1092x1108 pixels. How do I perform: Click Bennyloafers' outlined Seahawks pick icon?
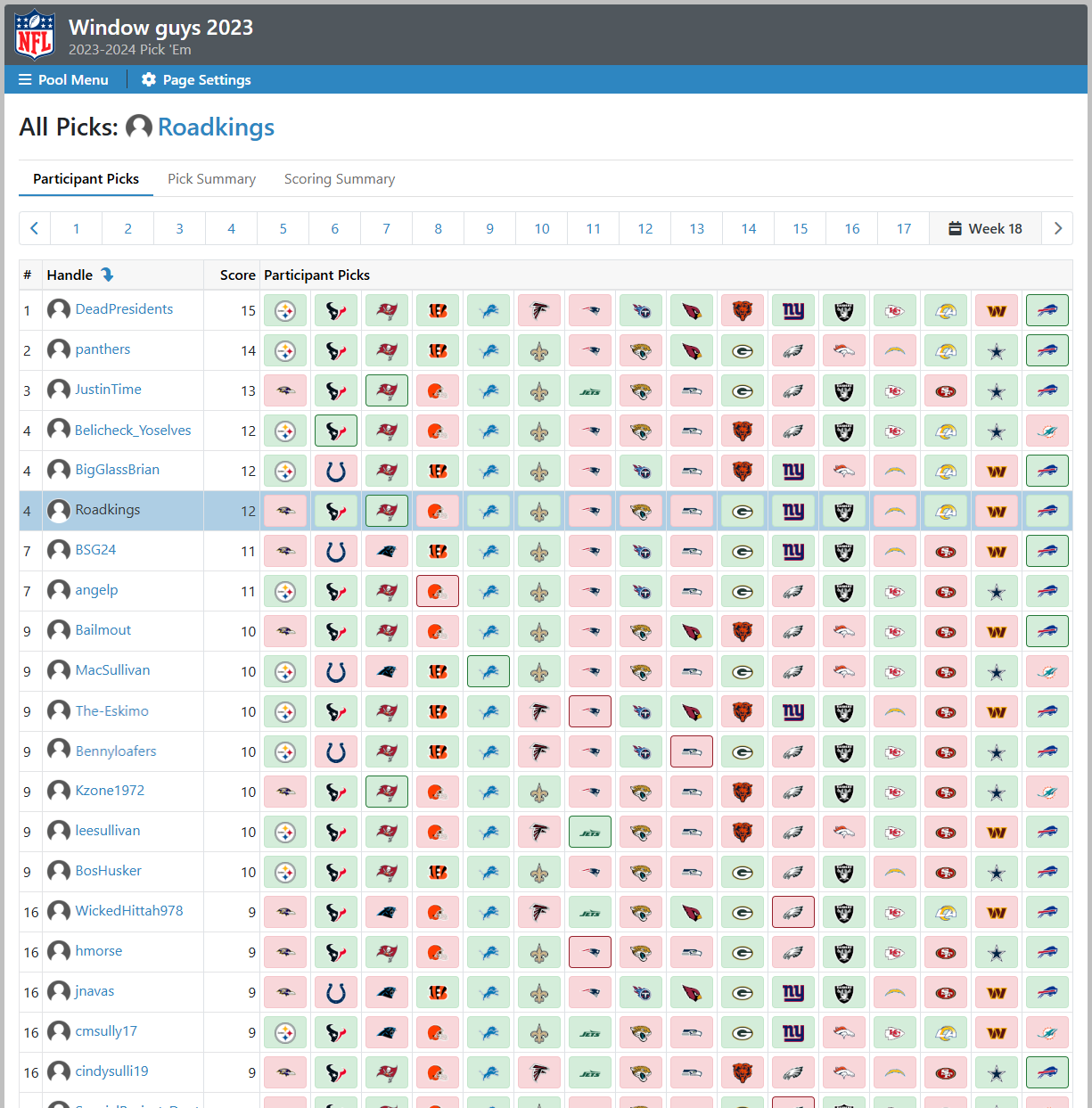[692, 751]
